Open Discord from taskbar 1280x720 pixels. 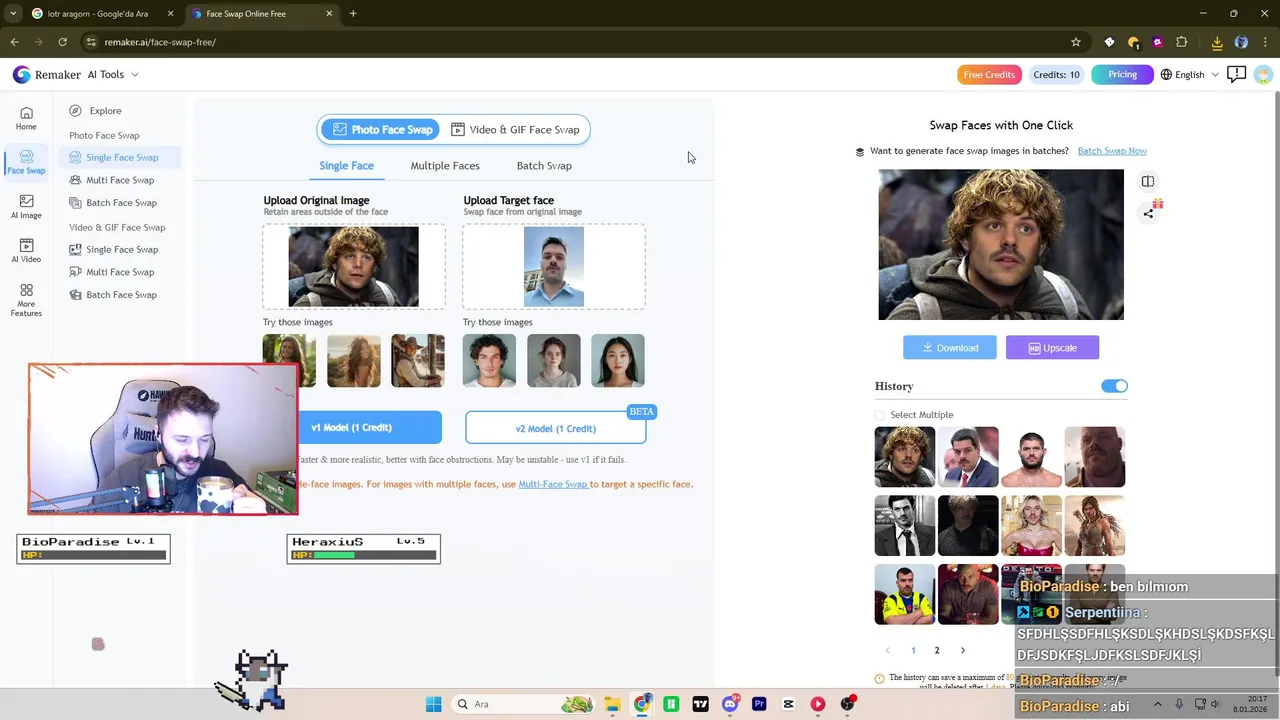(x=730, y=704)
